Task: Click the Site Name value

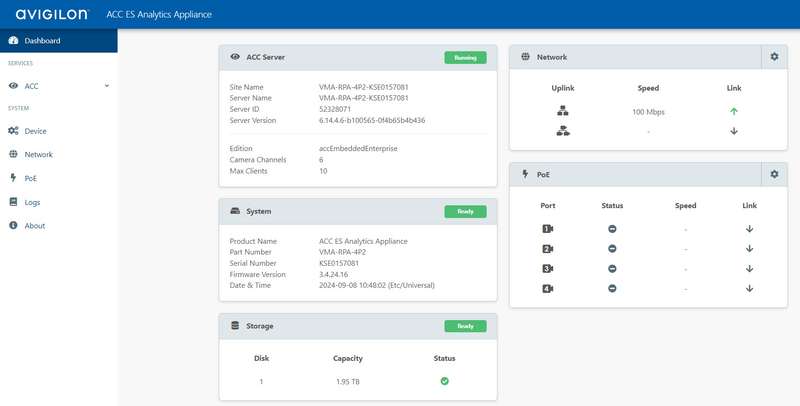Action: point(363,87)
